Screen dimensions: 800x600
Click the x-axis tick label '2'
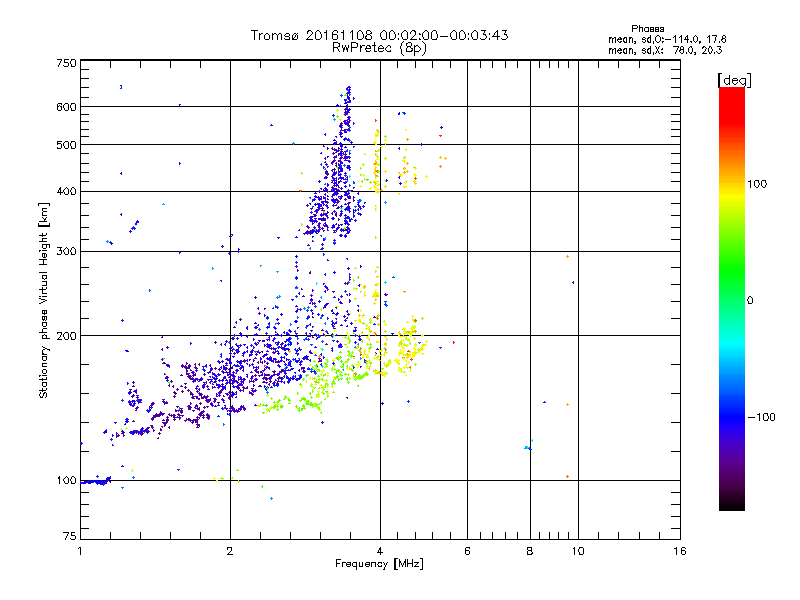click(230, 551)
